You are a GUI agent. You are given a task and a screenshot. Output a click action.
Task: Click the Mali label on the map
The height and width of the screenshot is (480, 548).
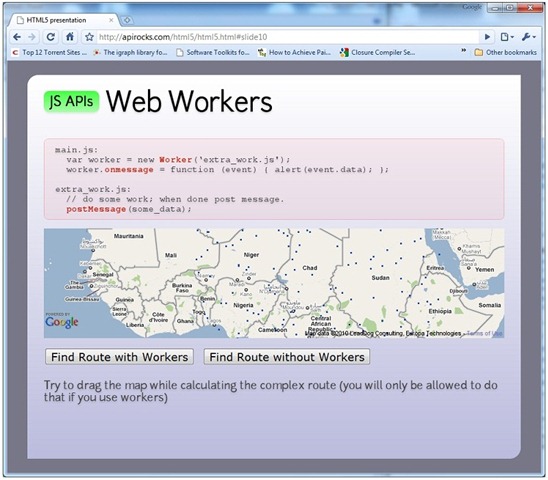(x=171, y=255)
